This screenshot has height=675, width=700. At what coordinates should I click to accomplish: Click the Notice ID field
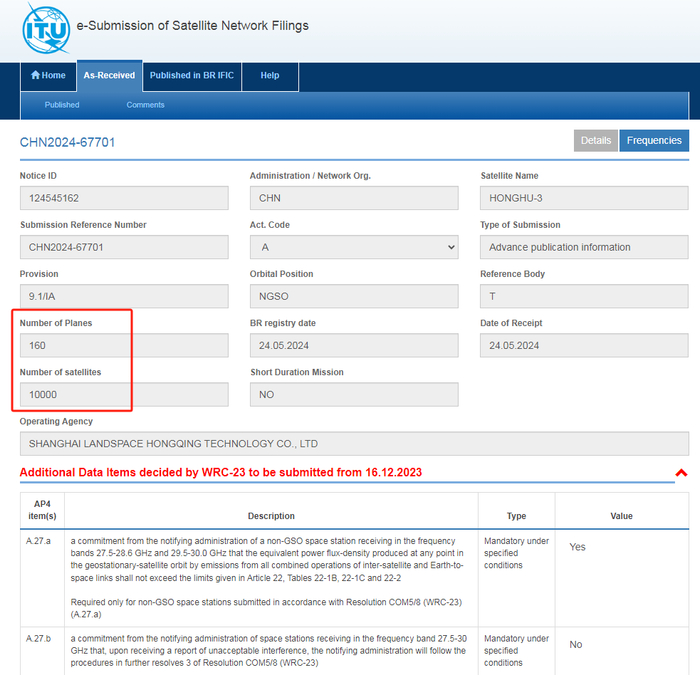(x=124, y=198)
